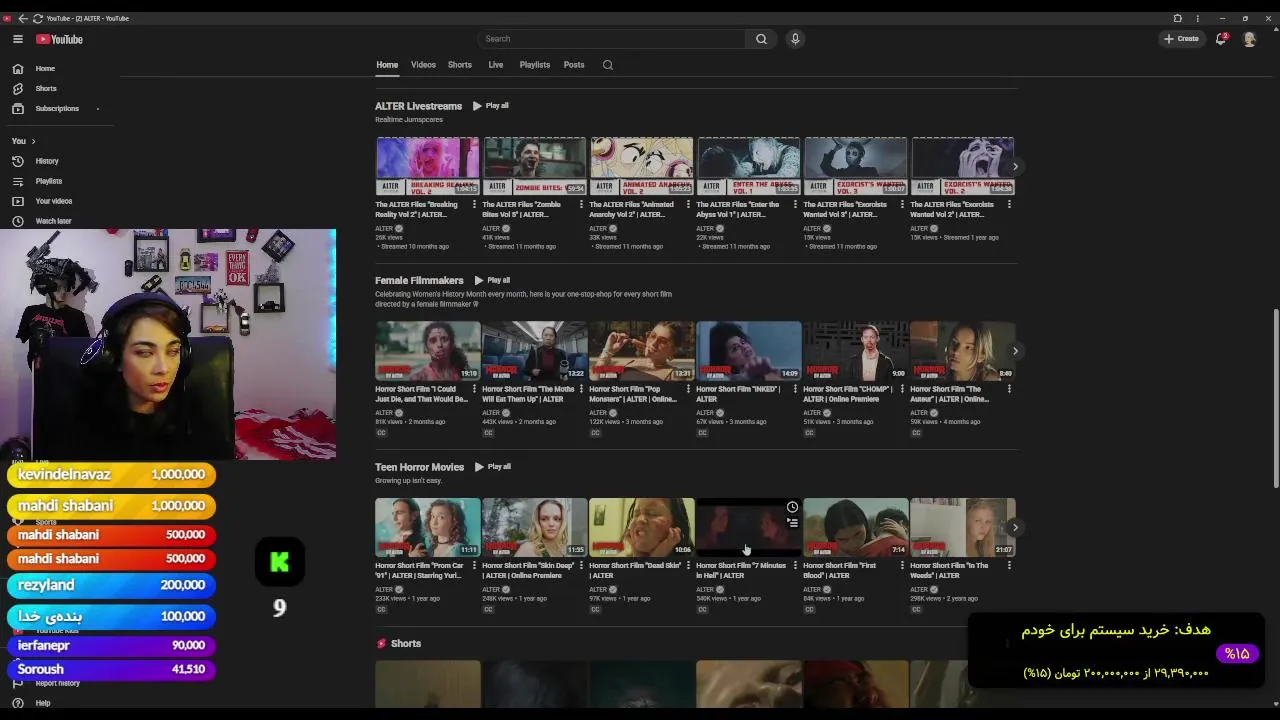Click the YouTube logo in the header
The width and height of the screenshot is (1280, 720).
(60, 39)
